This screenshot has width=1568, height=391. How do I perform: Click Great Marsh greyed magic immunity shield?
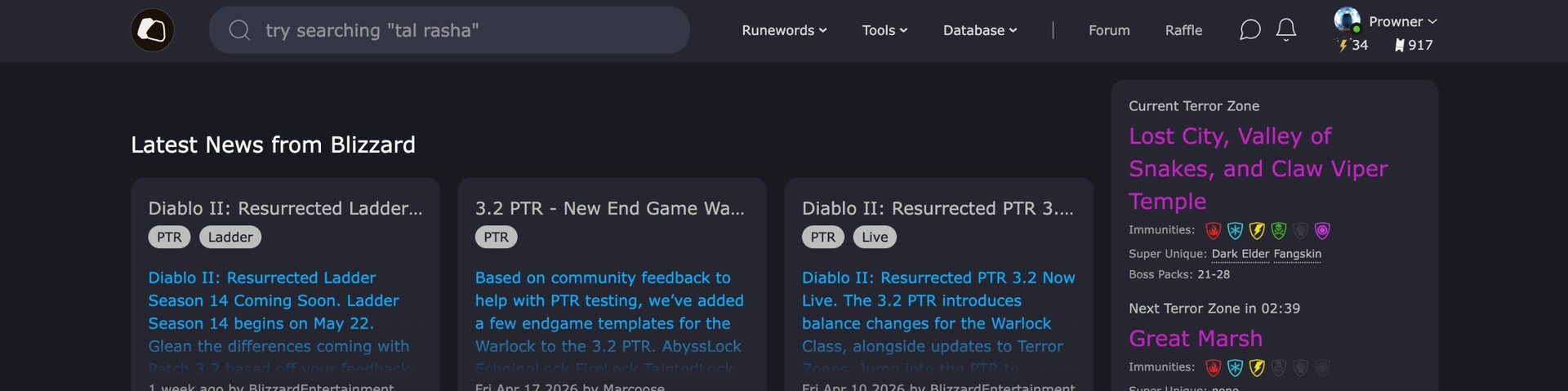[x=1322, y=368]
